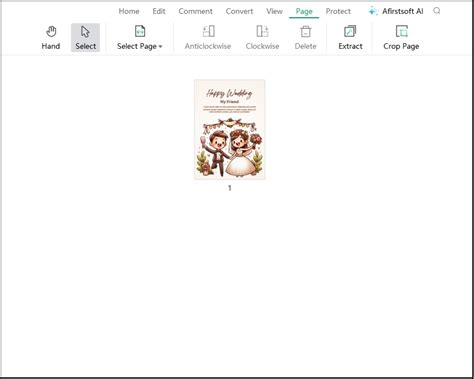Click the Extract pages tool
474x379 pixels.
click(x=350, y=38)
